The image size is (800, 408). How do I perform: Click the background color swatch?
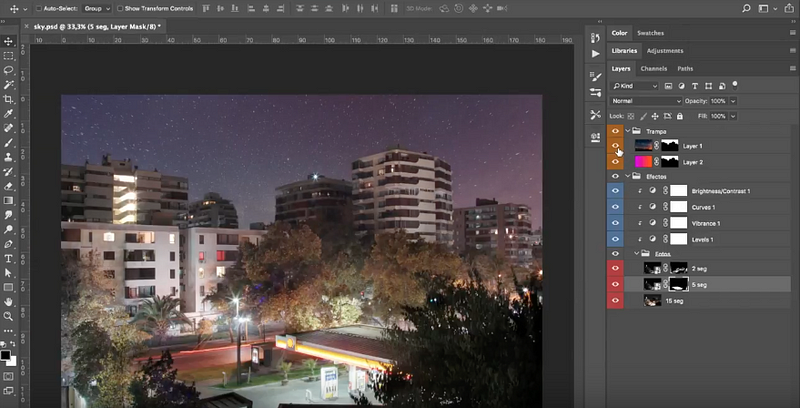pos(13,362)
